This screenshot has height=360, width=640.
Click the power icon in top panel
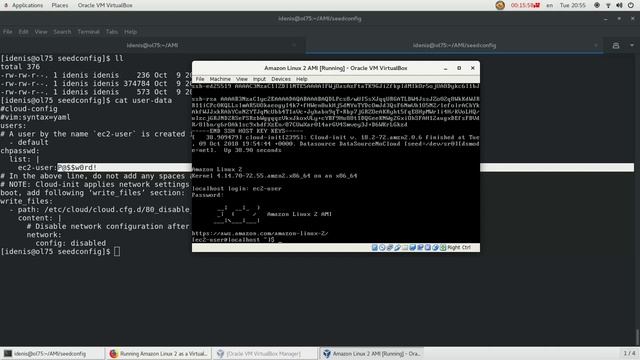click(x=631, y=5)
